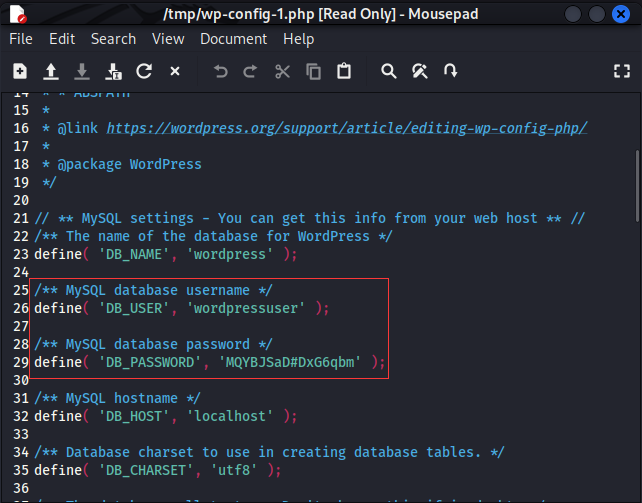Close the document with the toolbar X icon
642x503 pixels.
(175, 71)
